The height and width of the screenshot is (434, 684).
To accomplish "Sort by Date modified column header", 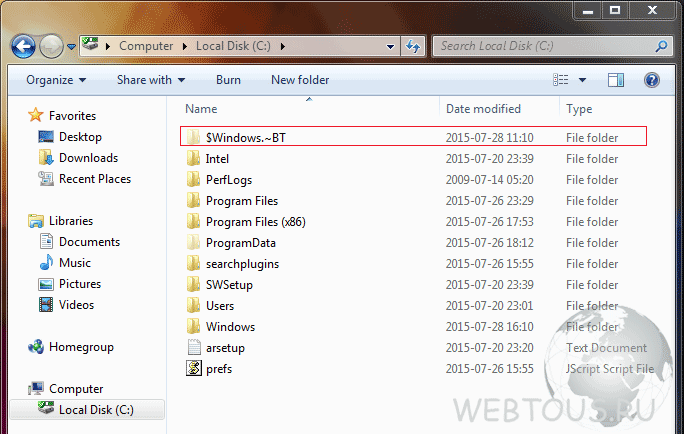I will point(483,109).
